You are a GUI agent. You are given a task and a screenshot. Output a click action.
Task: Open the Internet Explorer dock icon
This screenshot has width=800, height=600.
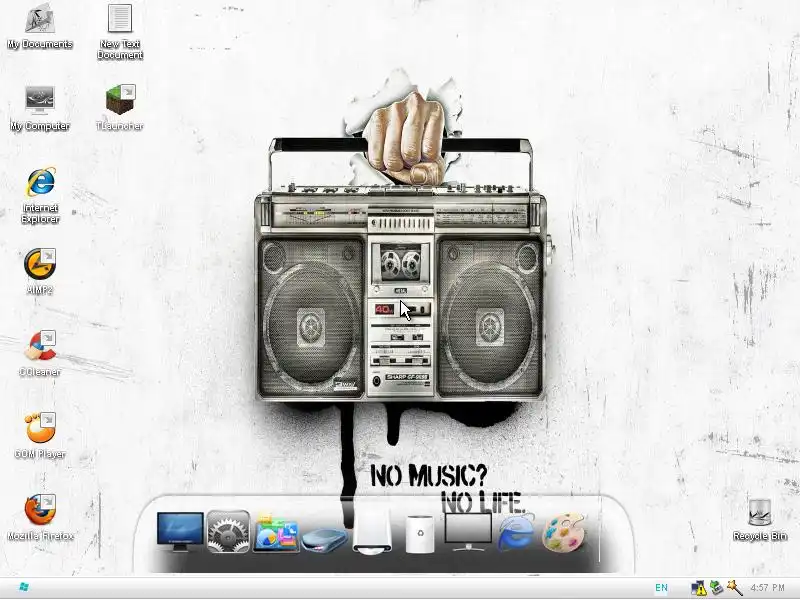coord(516,532)
